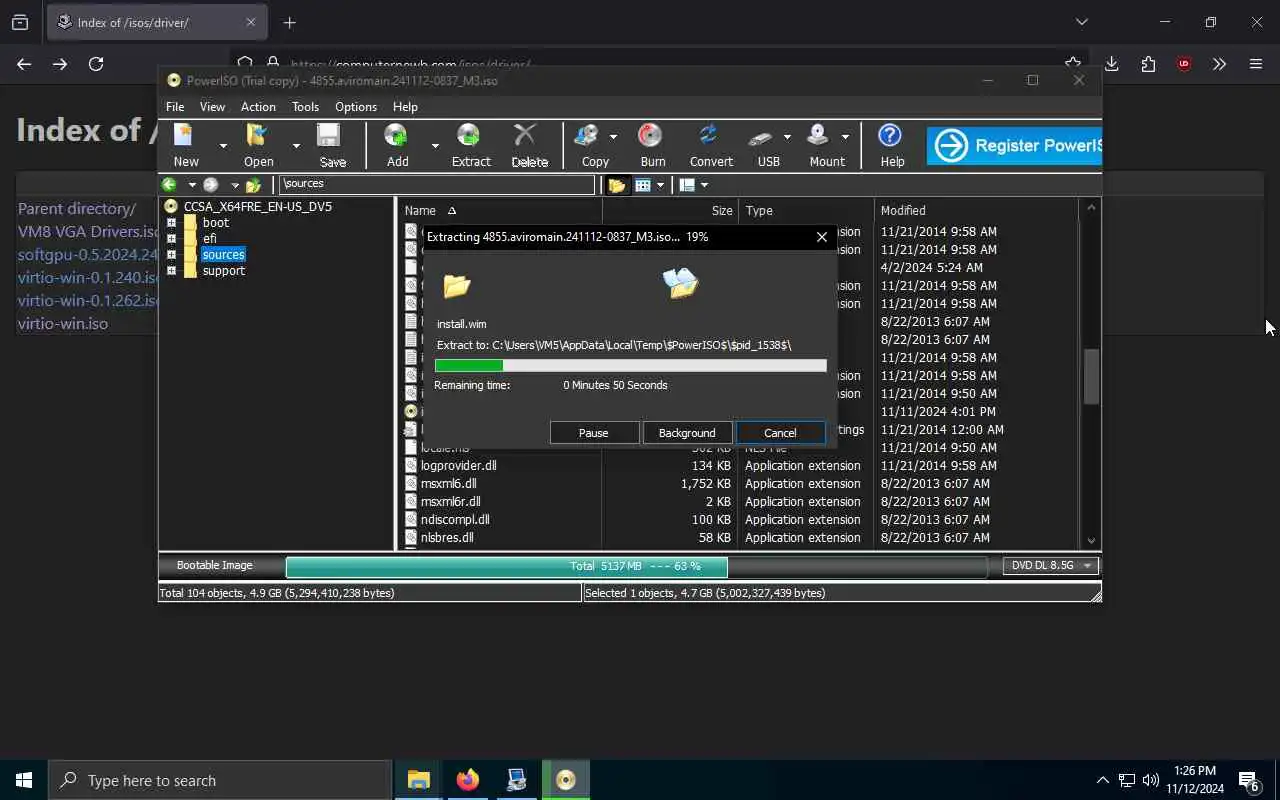Open the Mount button dropdown arrow
The height and width of the screenshot is (800, 1280).
point(845,137)
